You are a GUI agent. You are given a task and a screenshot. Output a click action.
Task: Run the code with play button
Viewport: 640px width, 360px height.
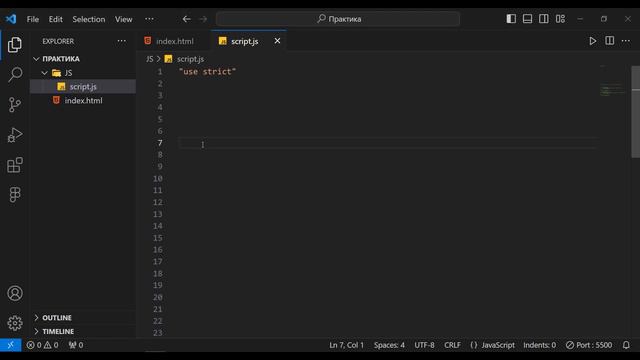coord(593,41)
